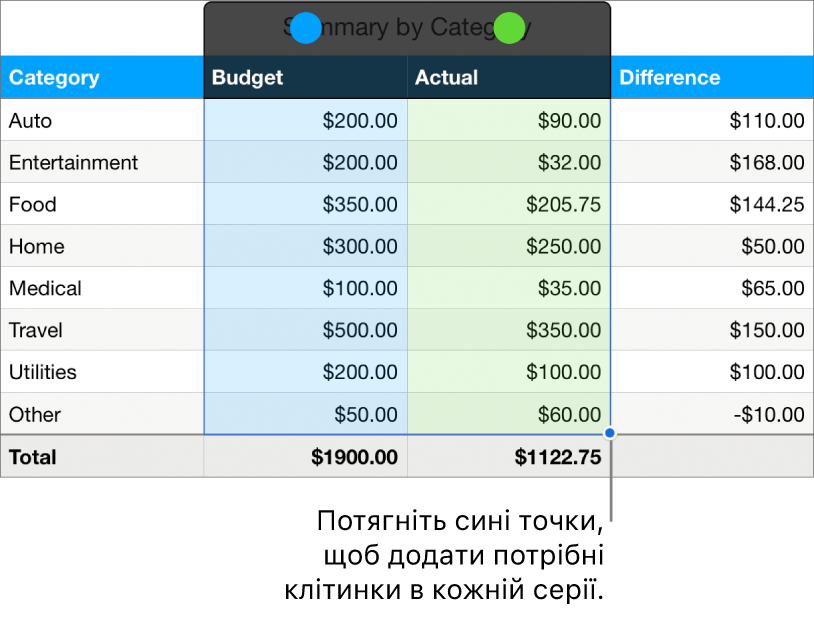Click the Entertainment row label
Screen dimensions: 814x617
[x=71, y=162]
